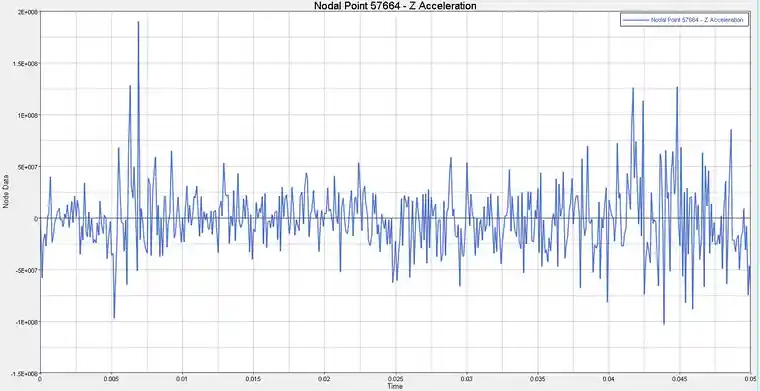Select the legend entry Nodal Point 57664 - Z Acceleration

684,20
